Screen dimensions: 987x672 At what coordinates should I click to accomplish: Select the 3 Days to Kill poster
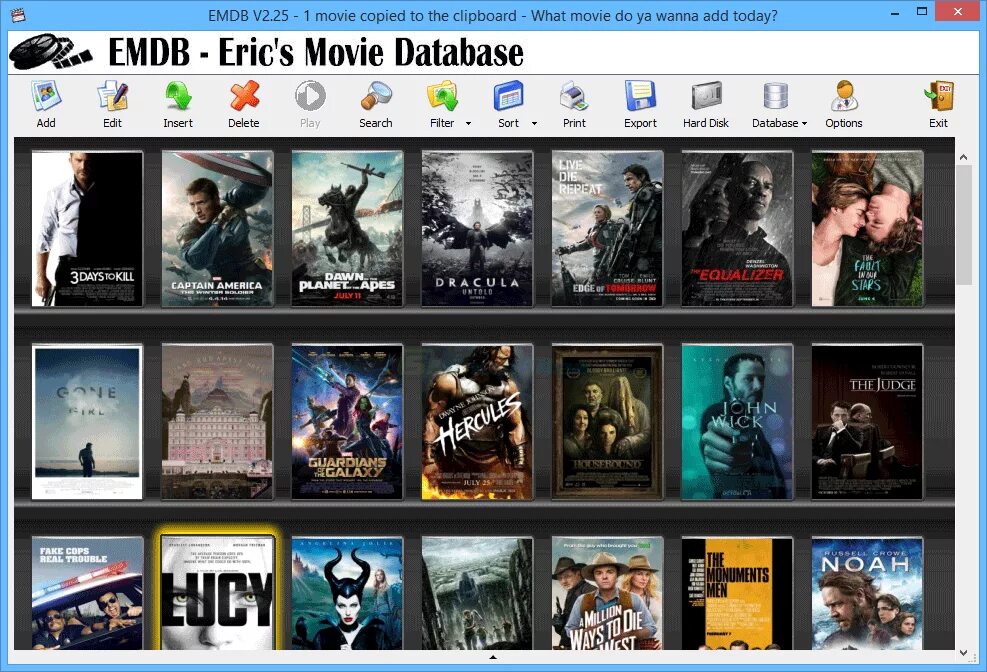point(87,229)
